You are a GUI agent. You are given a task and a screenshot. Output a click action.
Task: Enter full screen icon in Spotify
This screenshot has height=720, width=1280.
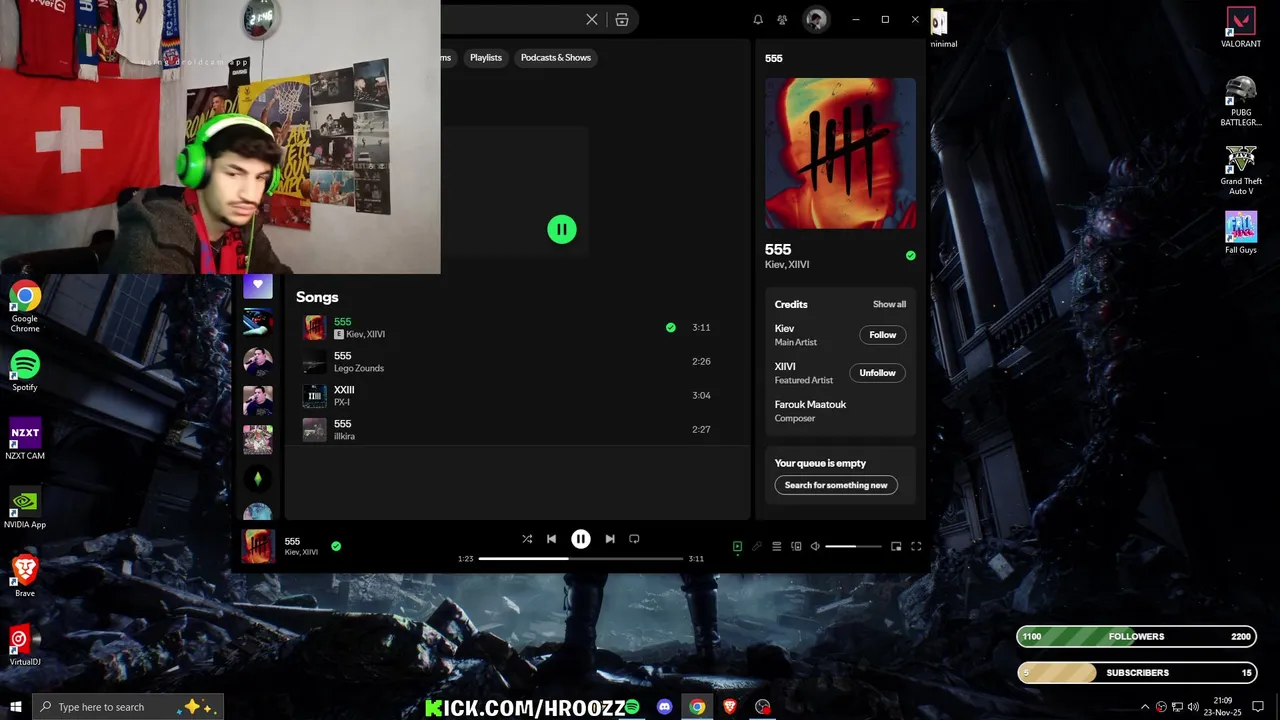click(x=916, y=547)
